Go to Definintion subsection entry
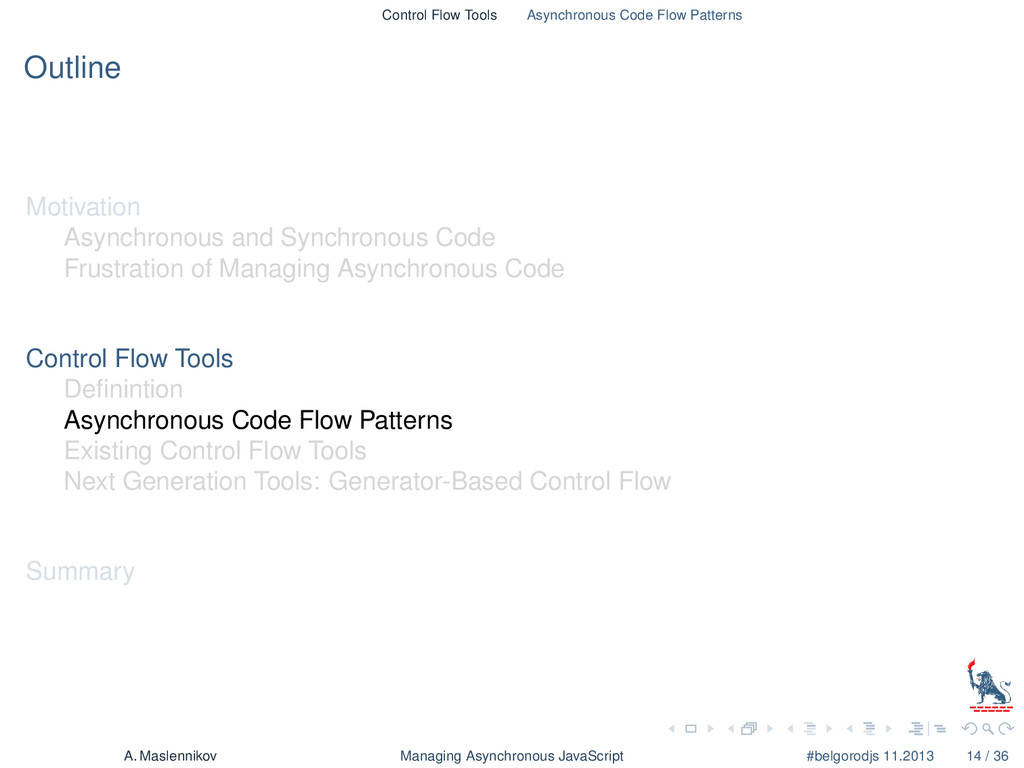The image size is (1024, 768). (x=123, y=389)
